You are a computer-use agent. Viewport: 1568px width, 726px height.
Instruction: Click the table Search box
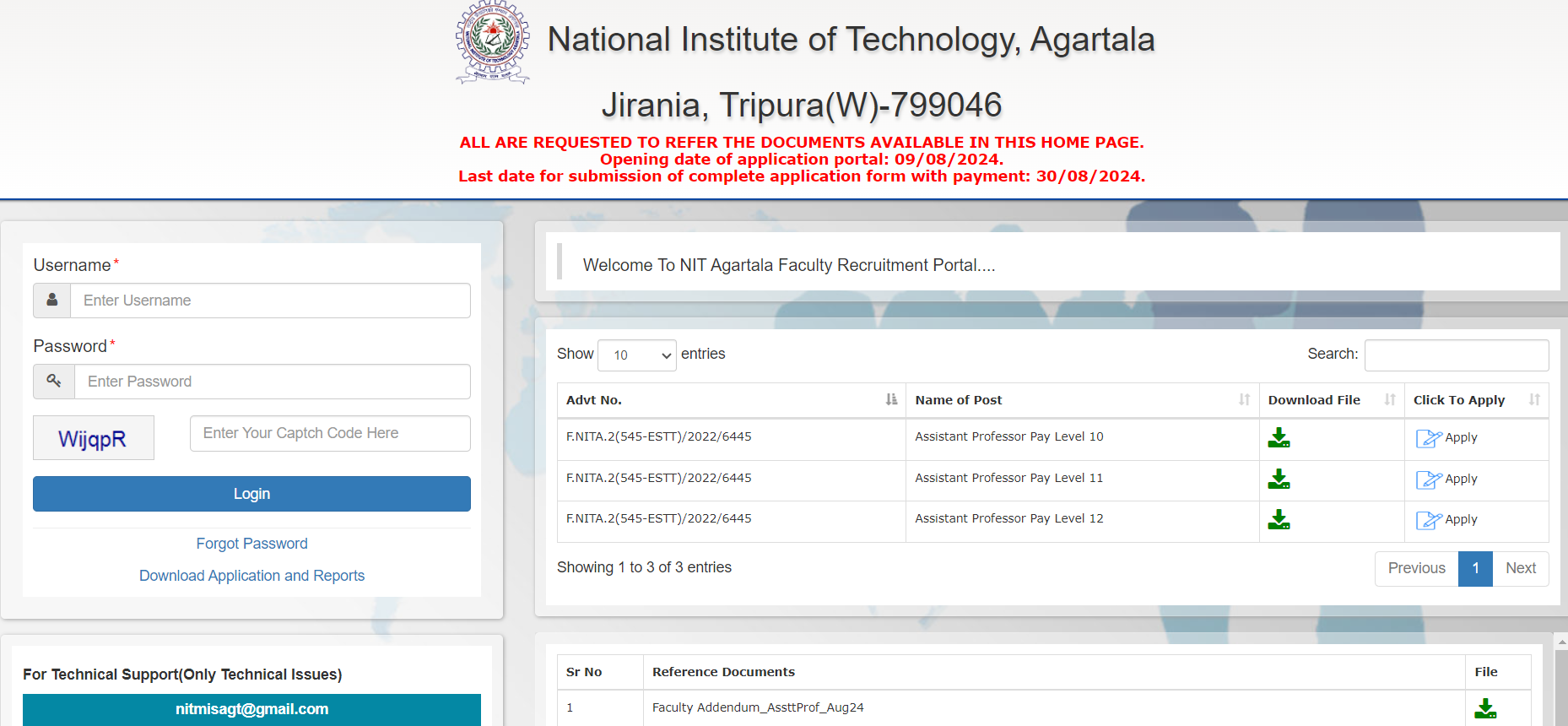(1457, 355)
